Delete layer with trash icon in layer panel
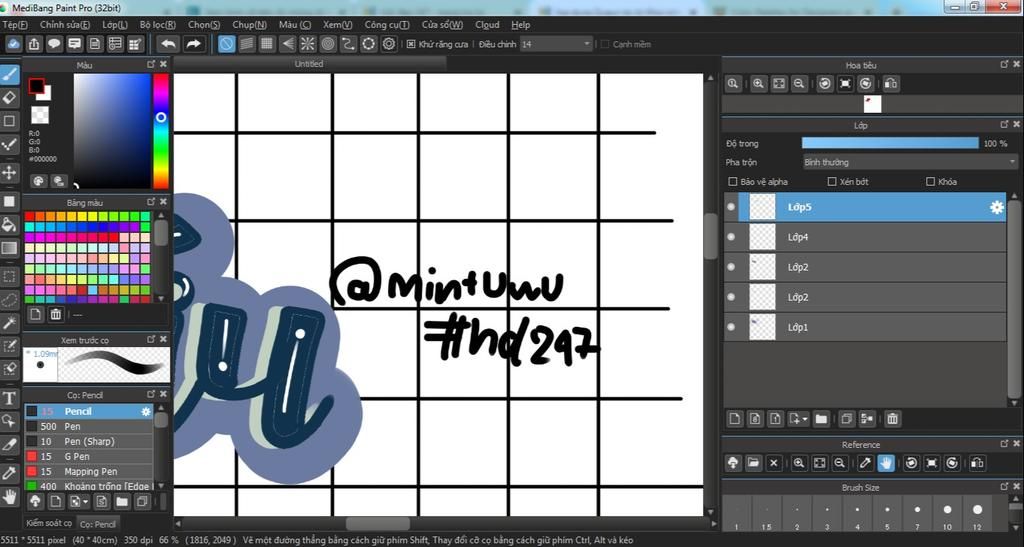The height and width of the screenshot is (547, 1024). coord(892,418)
